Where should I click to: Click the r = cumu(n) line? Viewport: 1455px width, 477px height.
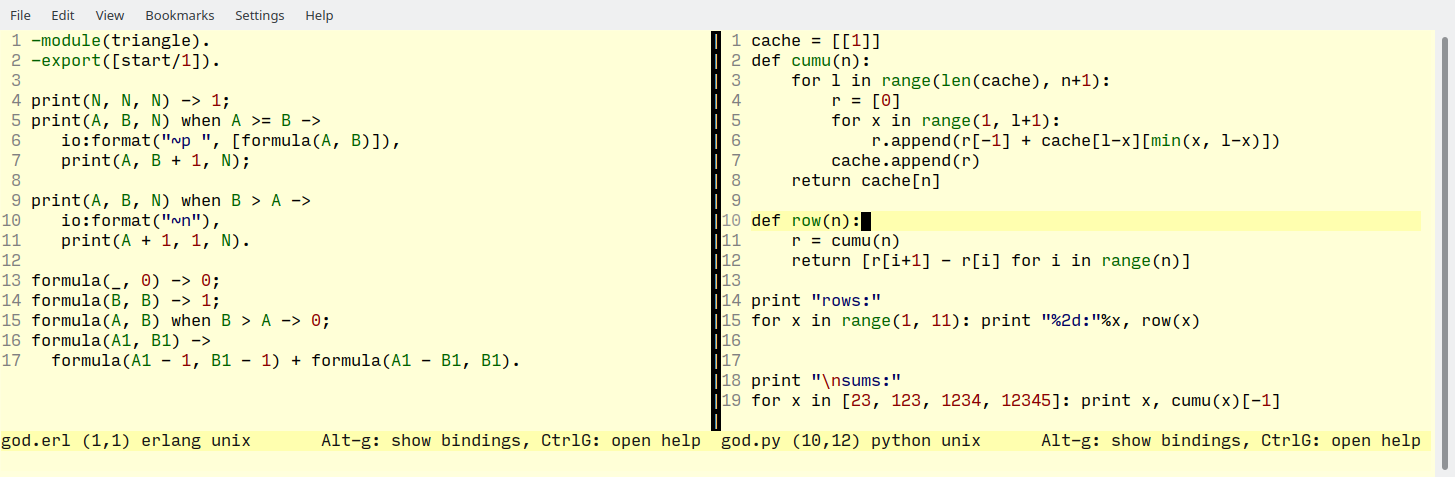click(x=846, y=241)
